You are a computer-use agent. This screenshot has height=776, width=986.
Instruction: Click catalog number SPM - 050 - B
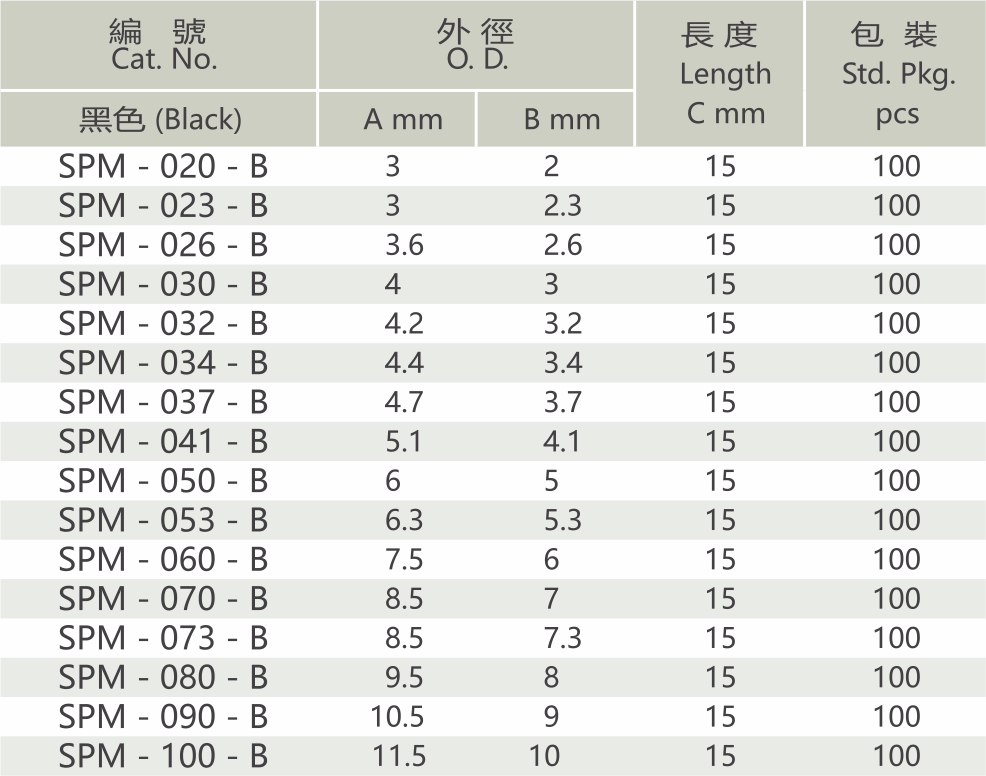point(163,481)
